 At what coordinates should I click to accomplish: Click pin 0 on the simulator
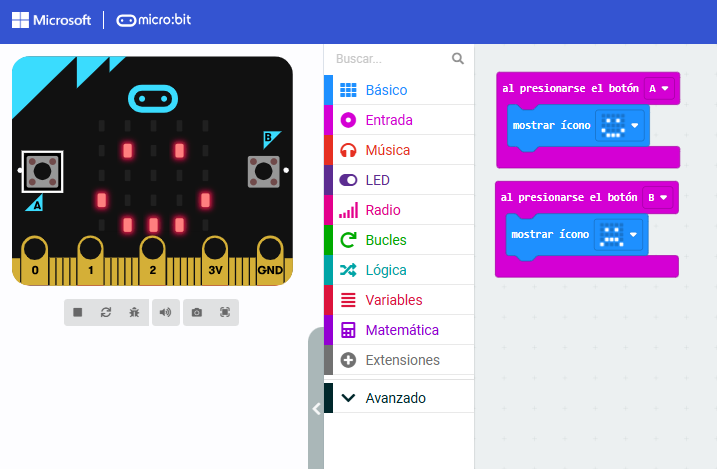coord(35,261)
